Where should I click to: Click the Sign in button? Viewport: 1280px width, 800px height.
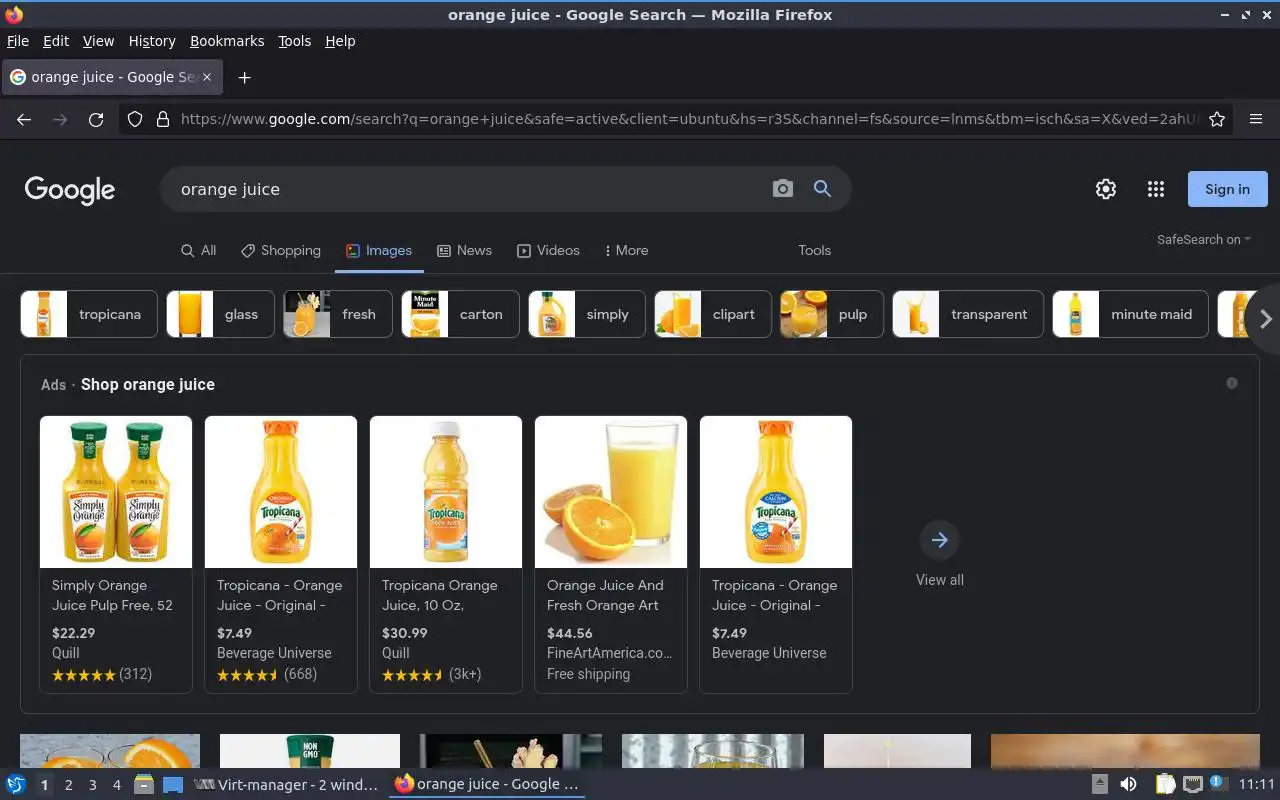(1227, 189)
